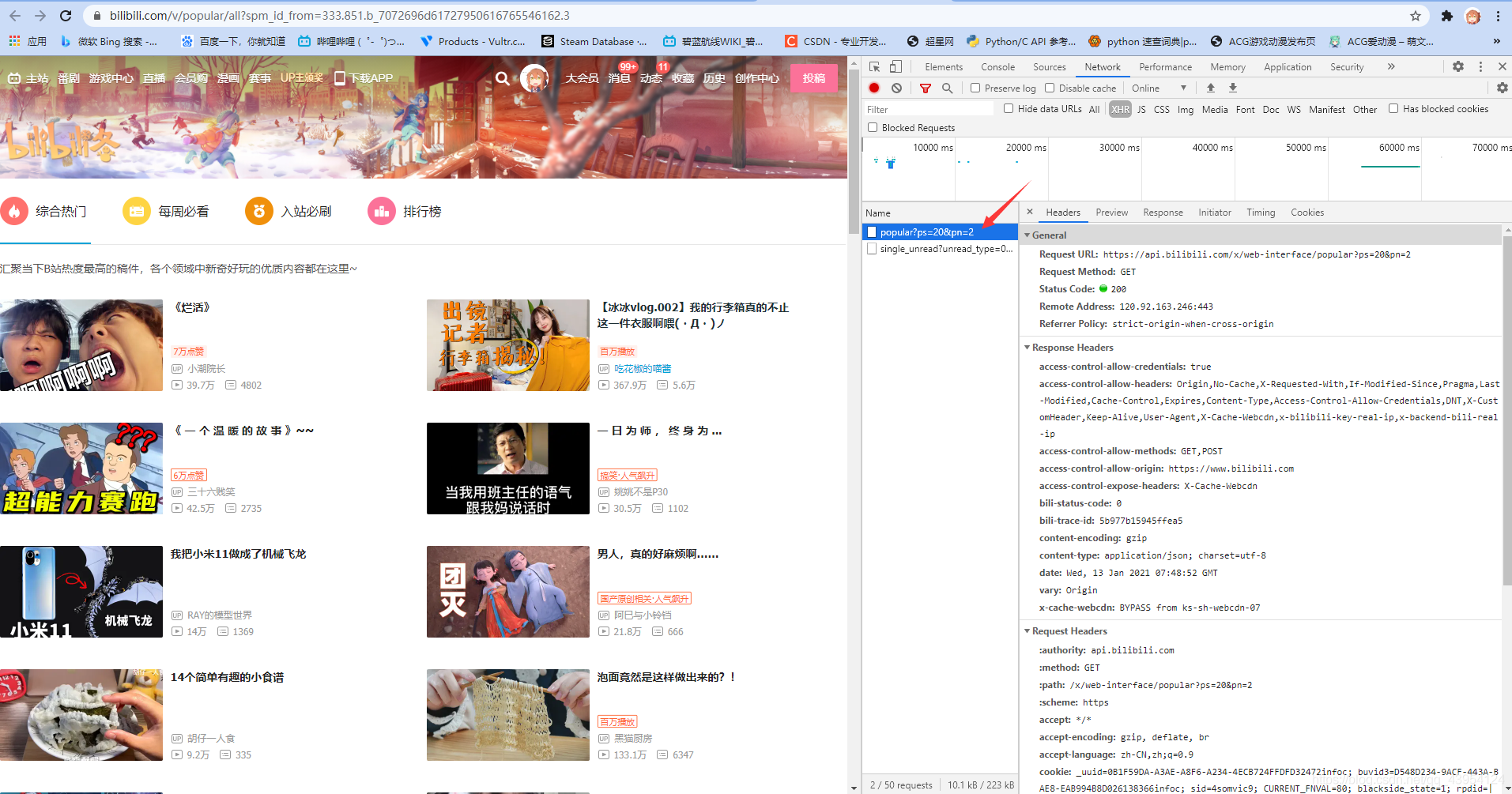1512x794 pixels.
Task: Stop recording the network log
Action: (x=874, y=88)
